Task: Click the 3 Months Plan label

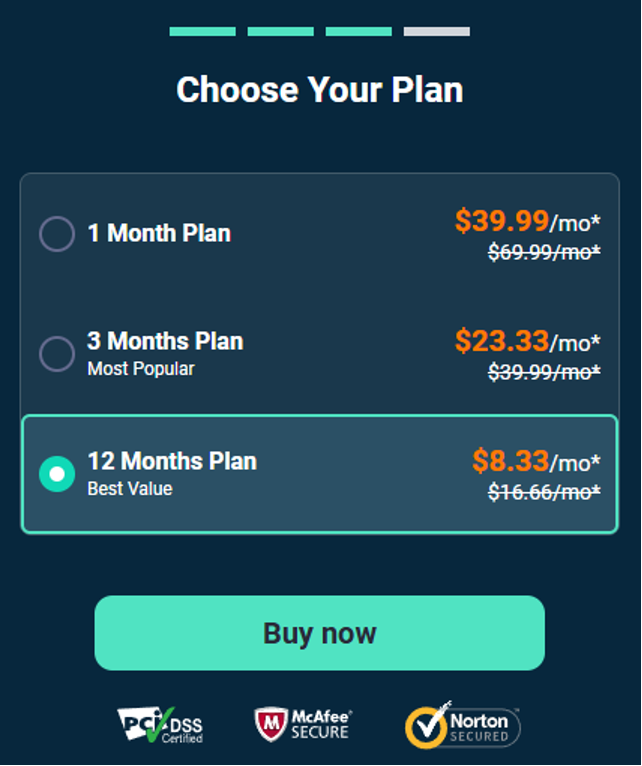Action: pos(165,341)
